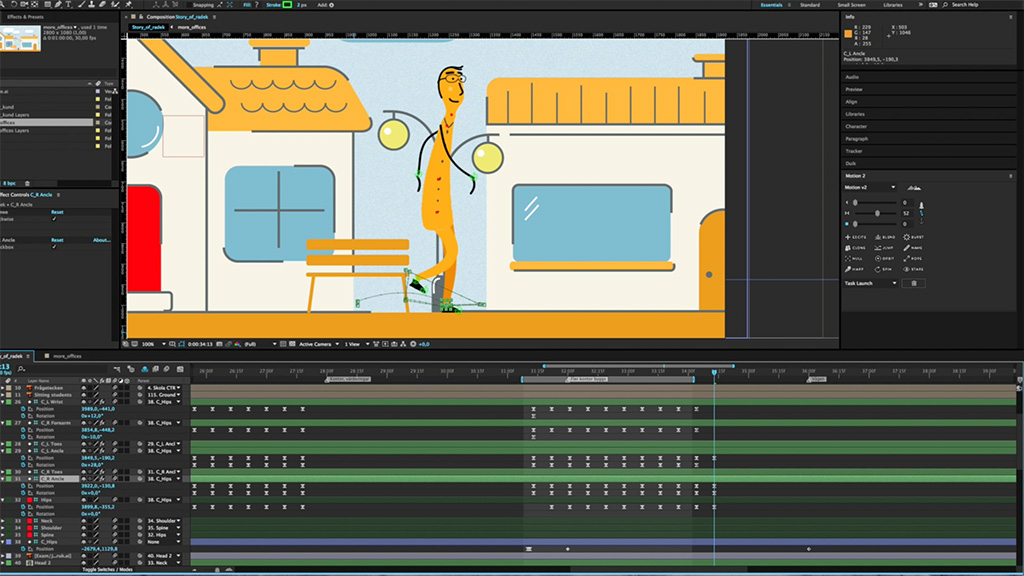Collapse layer 38 C_Hips properties
1024x576 pixels.
click(3, 542)
